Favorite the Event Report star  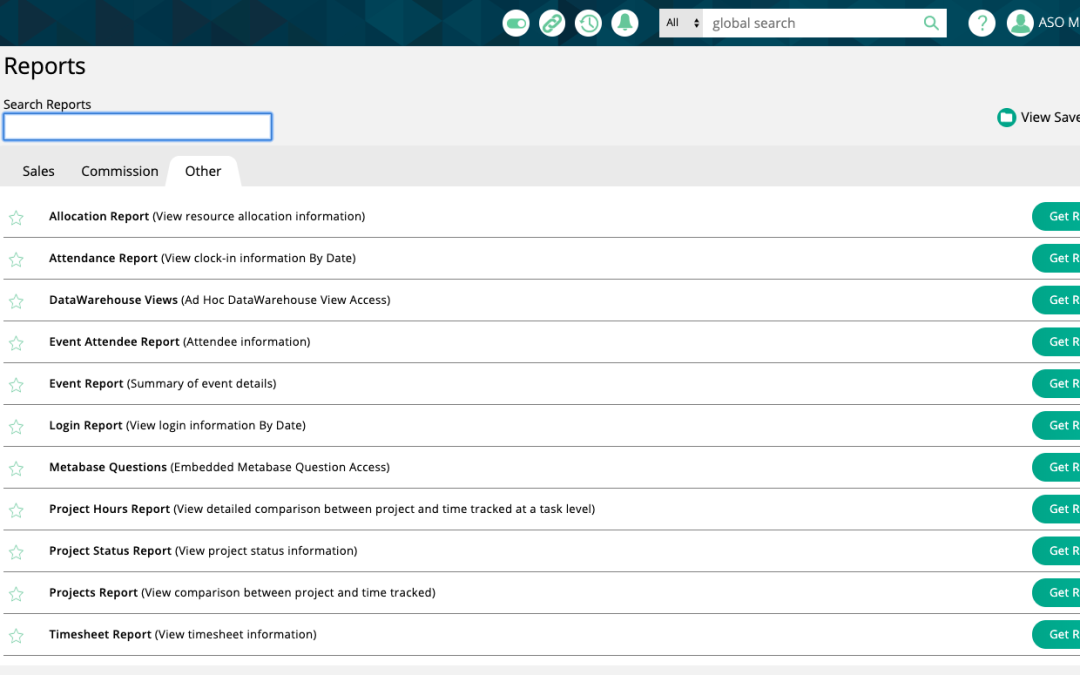point(17,385)
